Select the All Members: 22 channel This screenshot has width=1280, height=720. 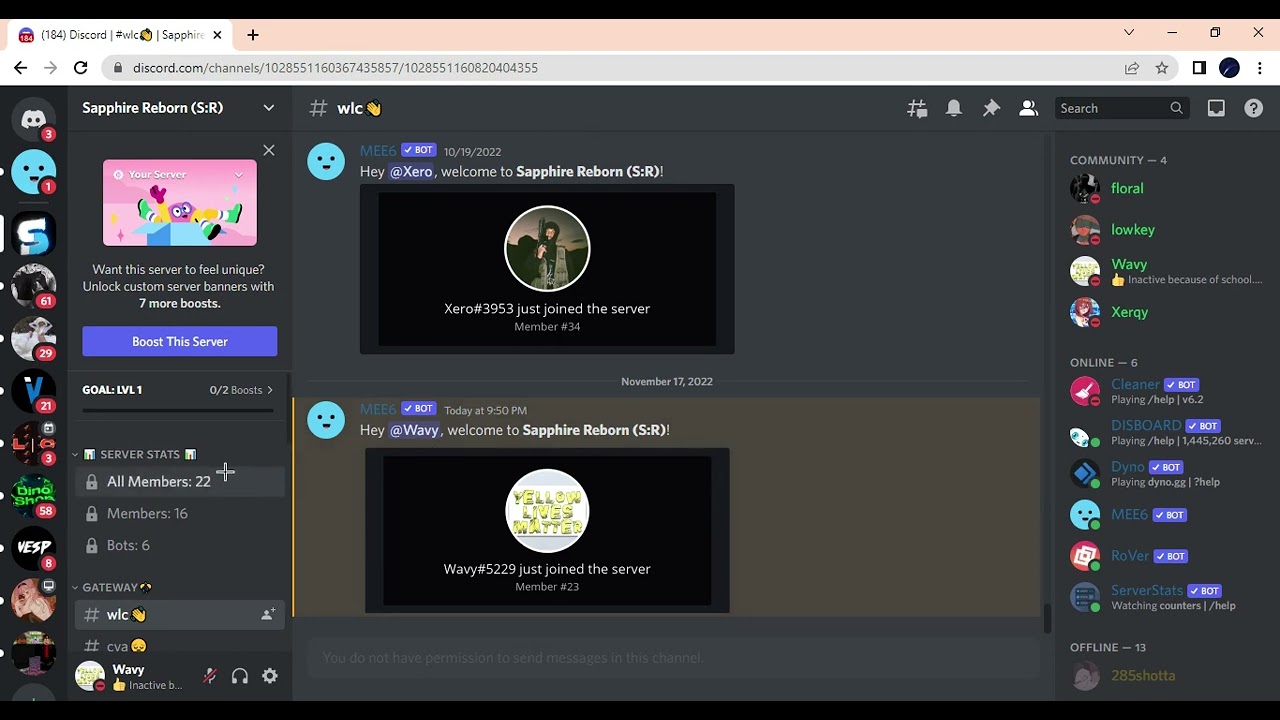(x=180, y=482)
